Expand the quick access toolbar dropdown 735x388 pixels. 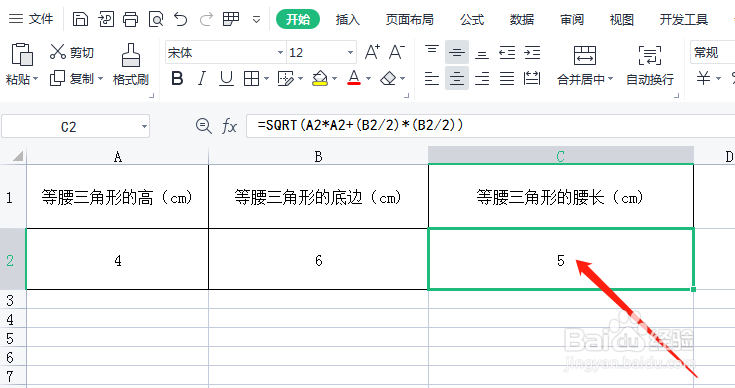[256, 20]
